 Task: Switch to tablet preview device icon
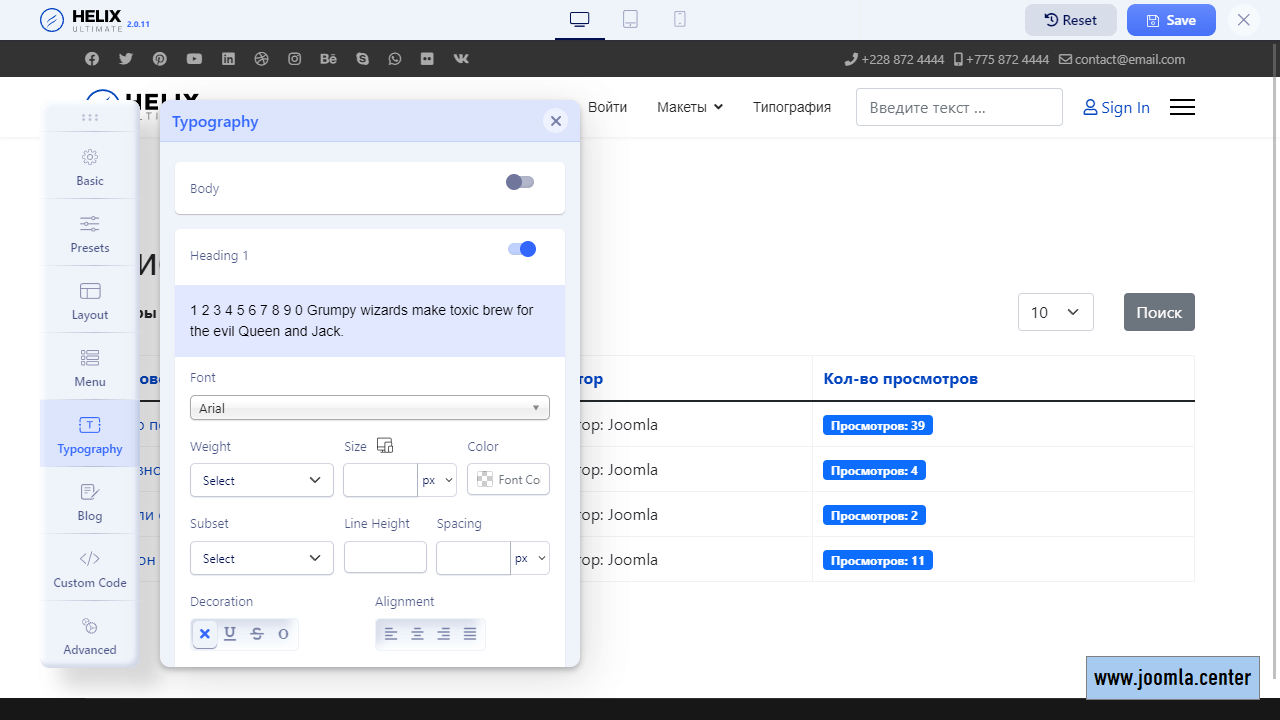(x=630, y=19)
